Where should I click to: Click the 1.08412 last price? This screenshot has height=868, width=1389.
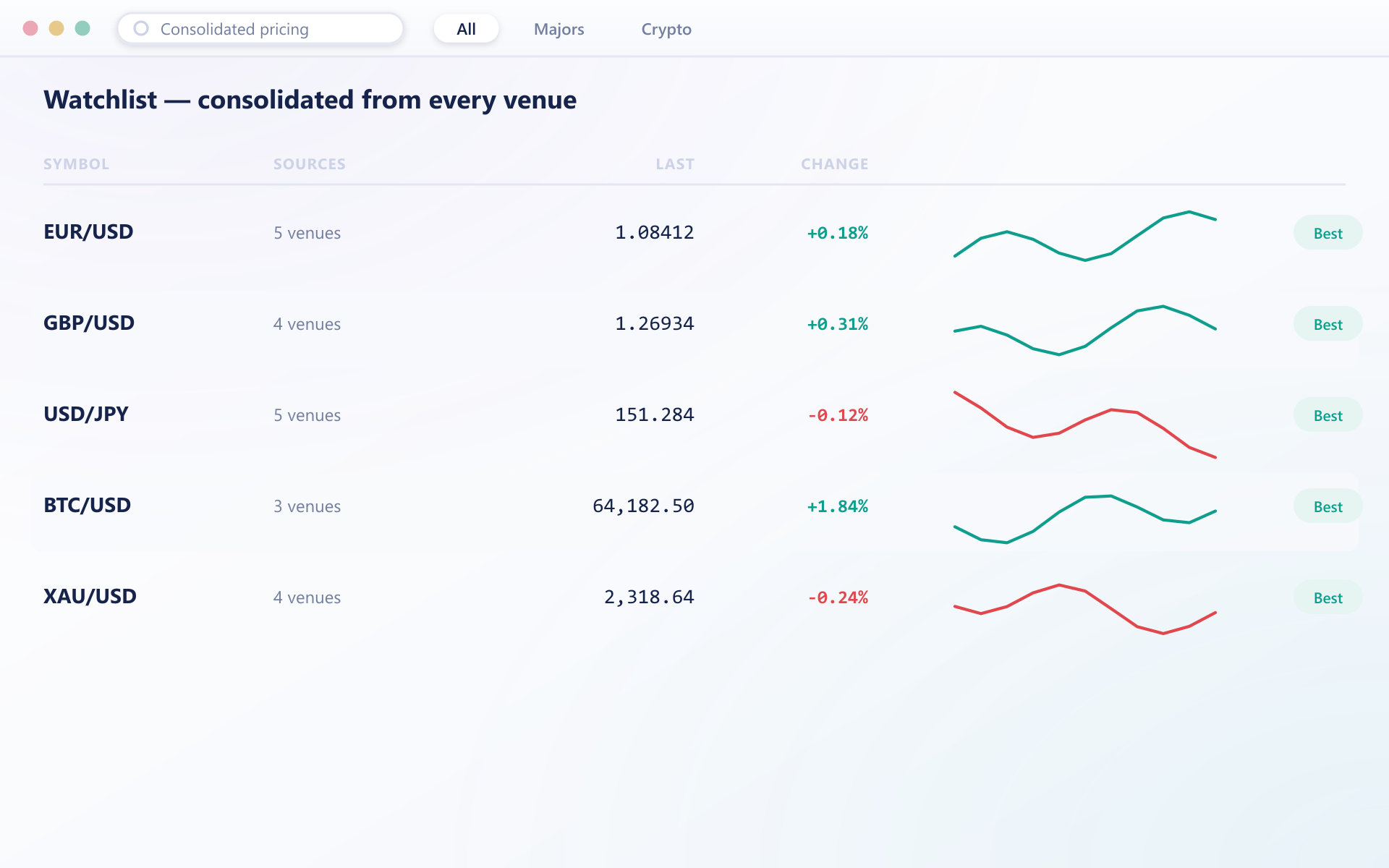click(x=655, y=233)
